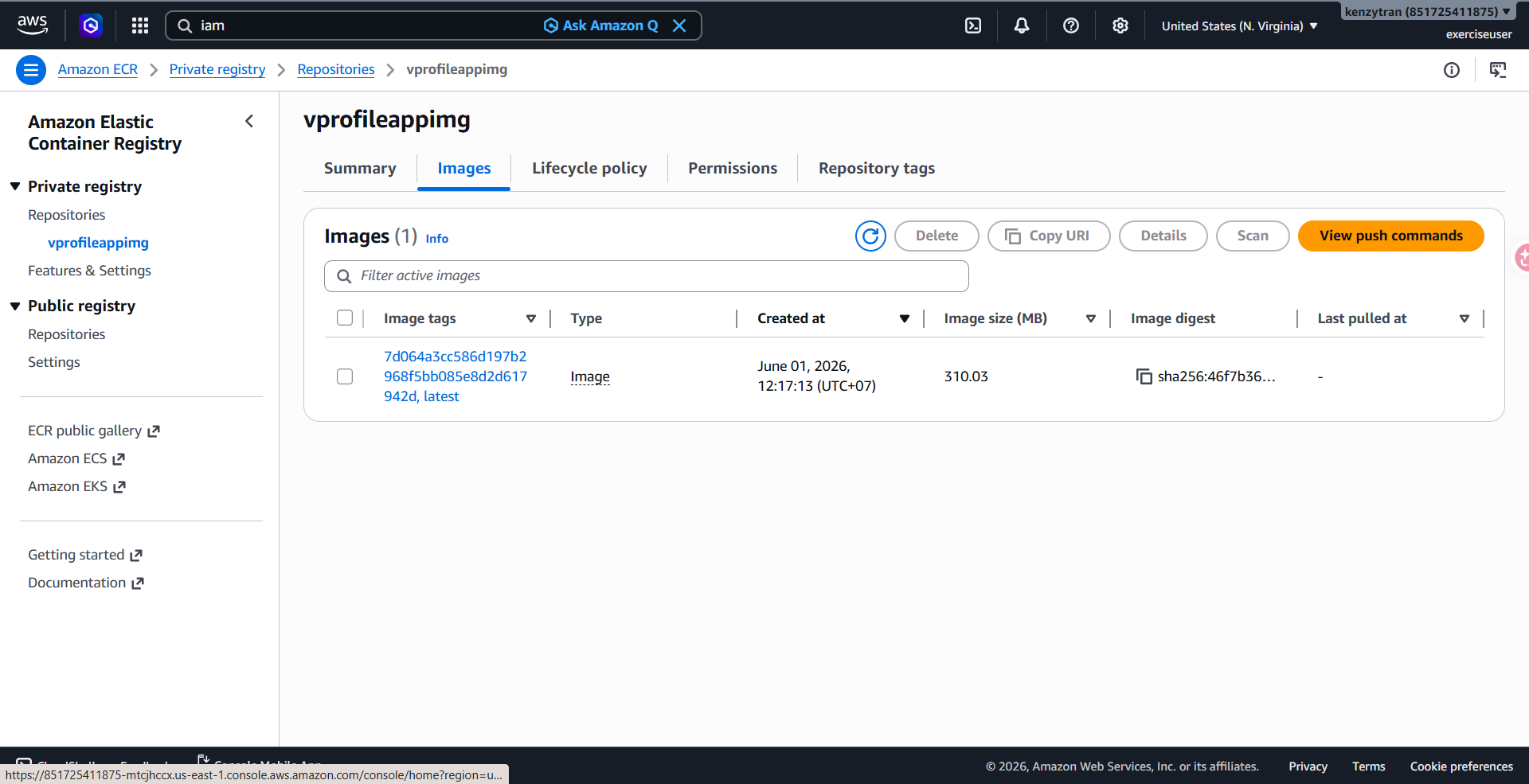Open the AWS services grid menu

pos(140,25)
